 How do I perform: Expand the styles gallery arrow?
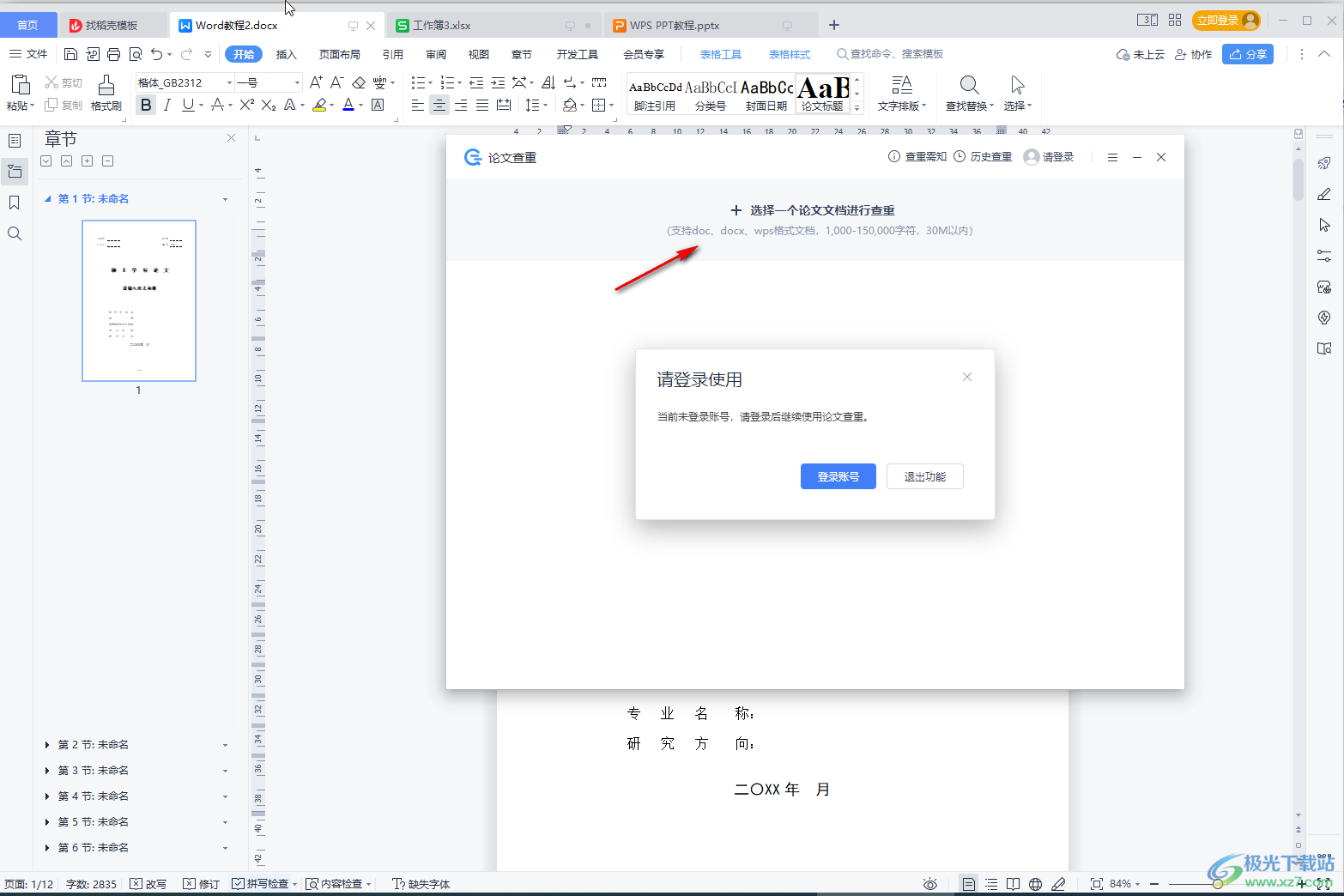click(857, 107)
